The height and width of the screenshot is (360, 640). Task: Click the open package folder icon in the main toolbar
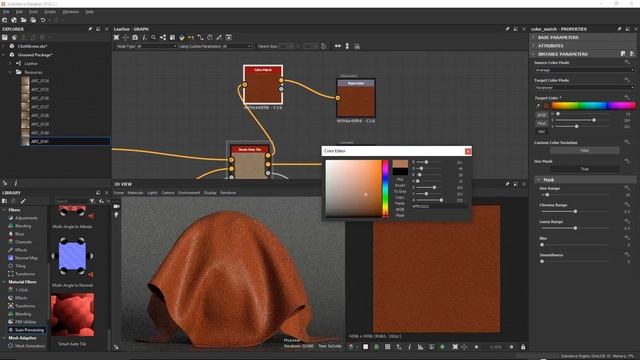pyautogui.click(x=23, y=20)
